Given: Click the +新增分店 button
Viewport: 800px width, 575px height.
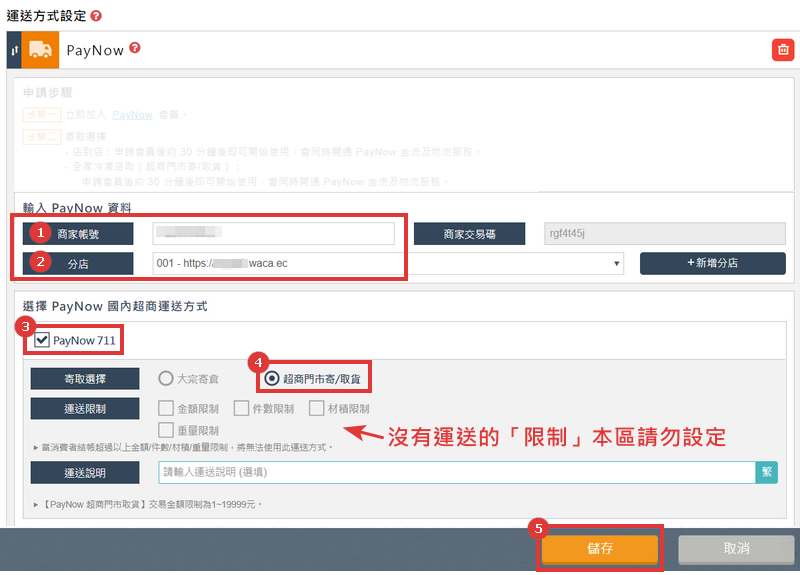Looking at the screenshot, I should click(x=713, y=263).
